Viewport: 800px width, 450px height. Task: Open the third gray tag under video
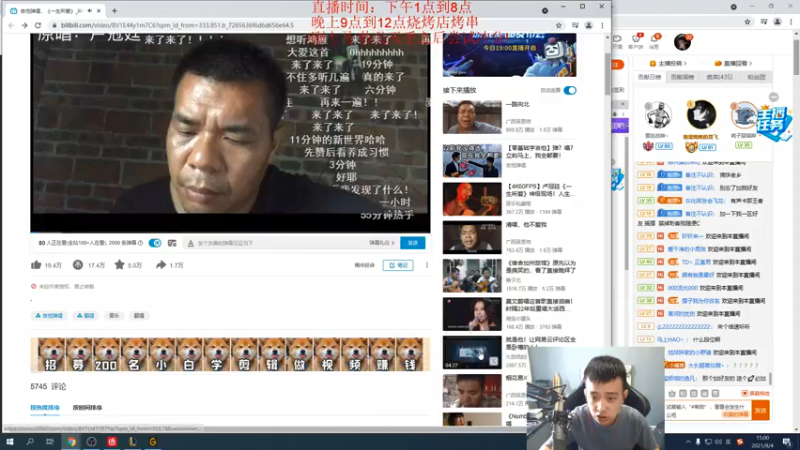point(114,316)
